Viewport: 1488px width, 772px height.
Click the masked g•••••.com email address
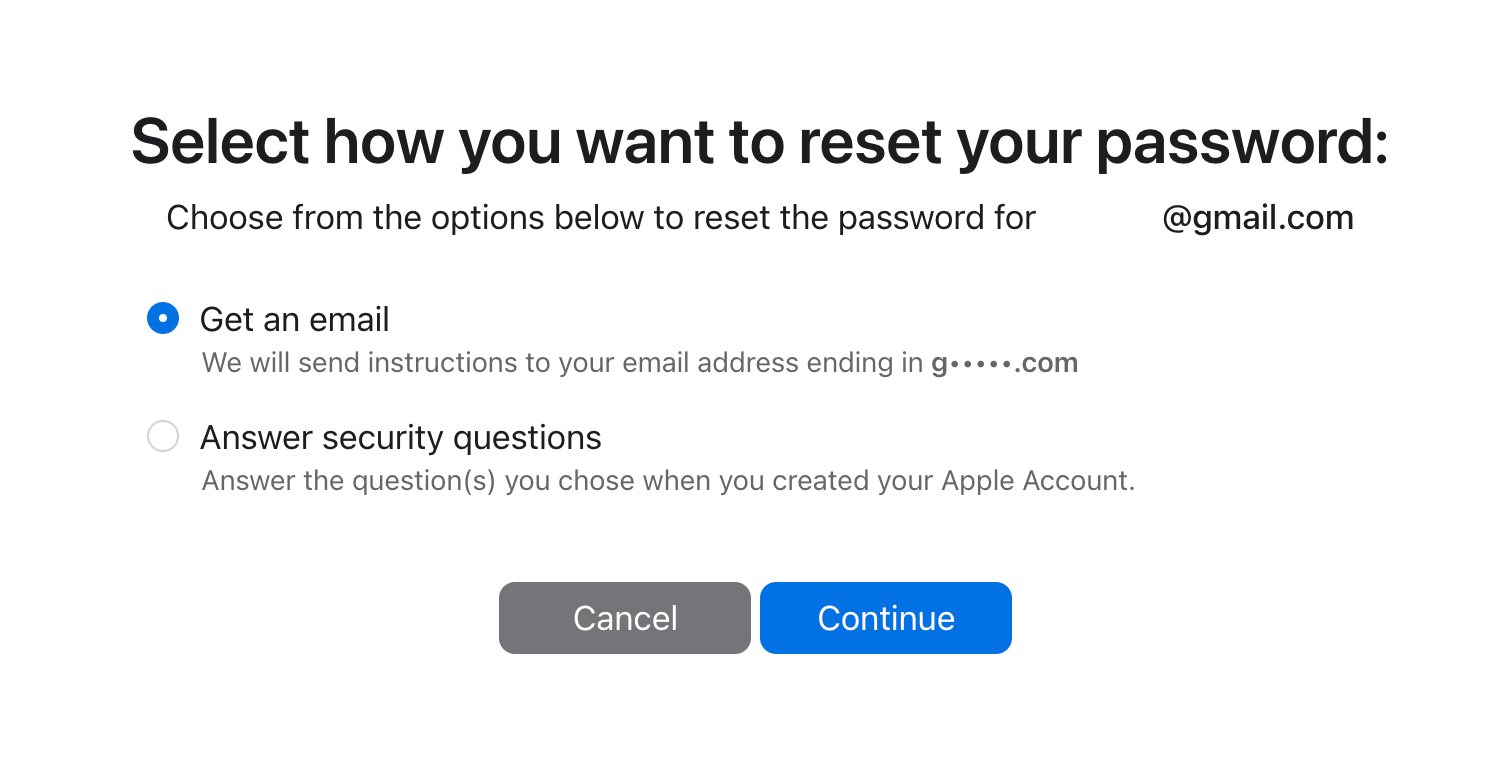pos(1004,362)
